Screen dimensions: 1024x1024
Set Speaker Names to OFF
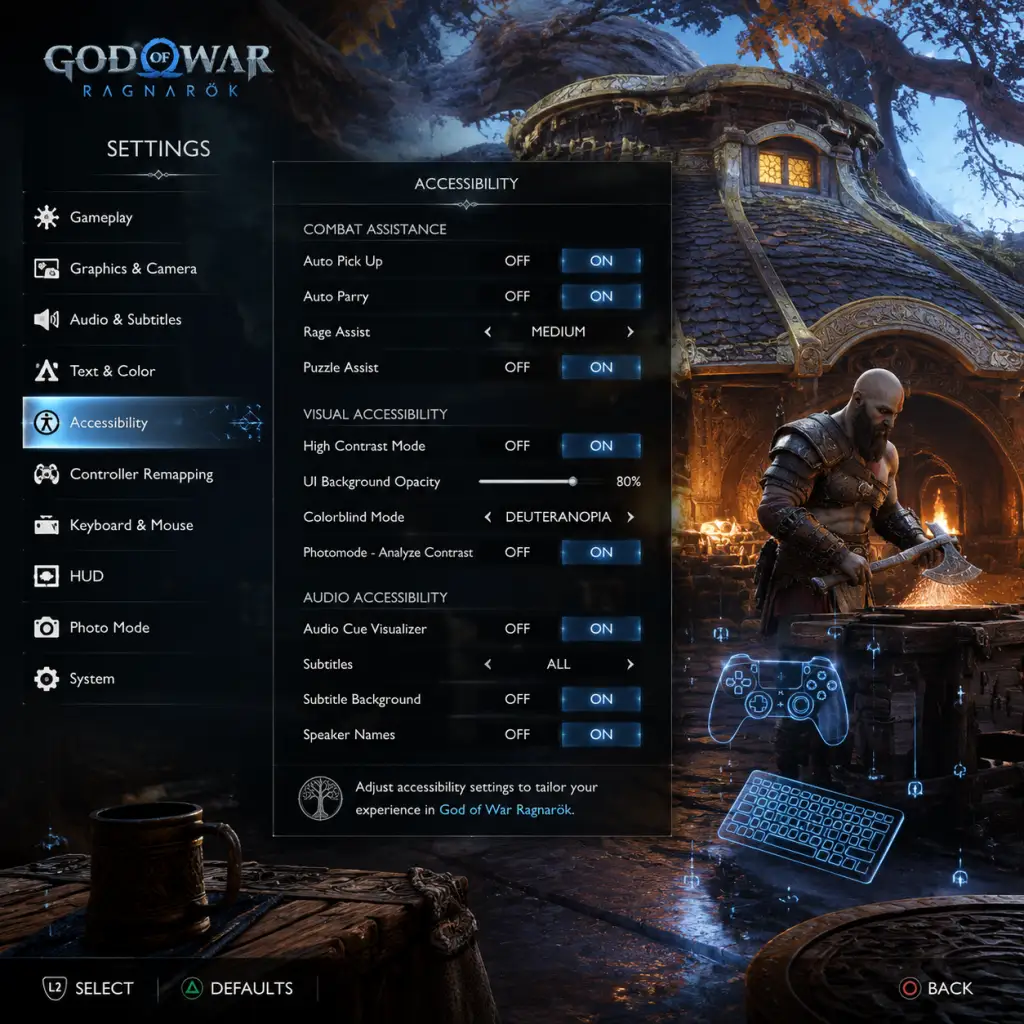click(x=517, y=735)
